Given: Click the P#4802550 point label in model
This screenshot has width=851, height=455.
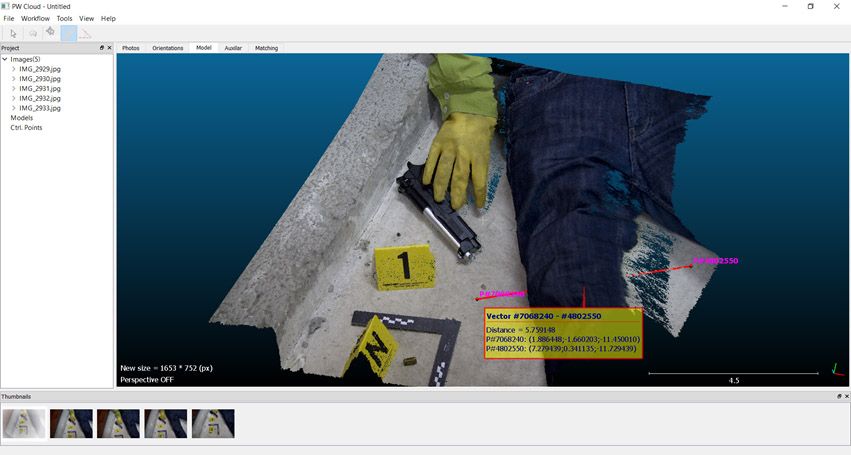Looking at the screenshot, I should [716, 261].
